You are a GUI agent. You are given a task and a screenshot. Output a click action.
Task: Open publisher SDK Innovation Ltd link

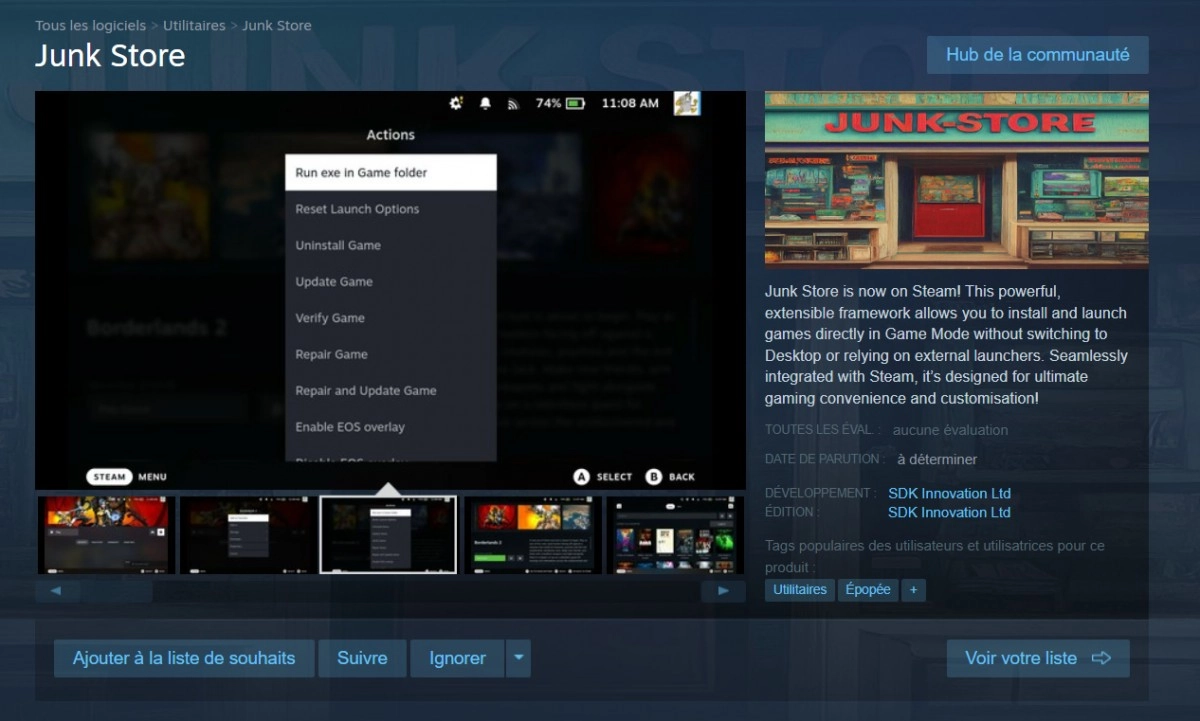point(949,512)
